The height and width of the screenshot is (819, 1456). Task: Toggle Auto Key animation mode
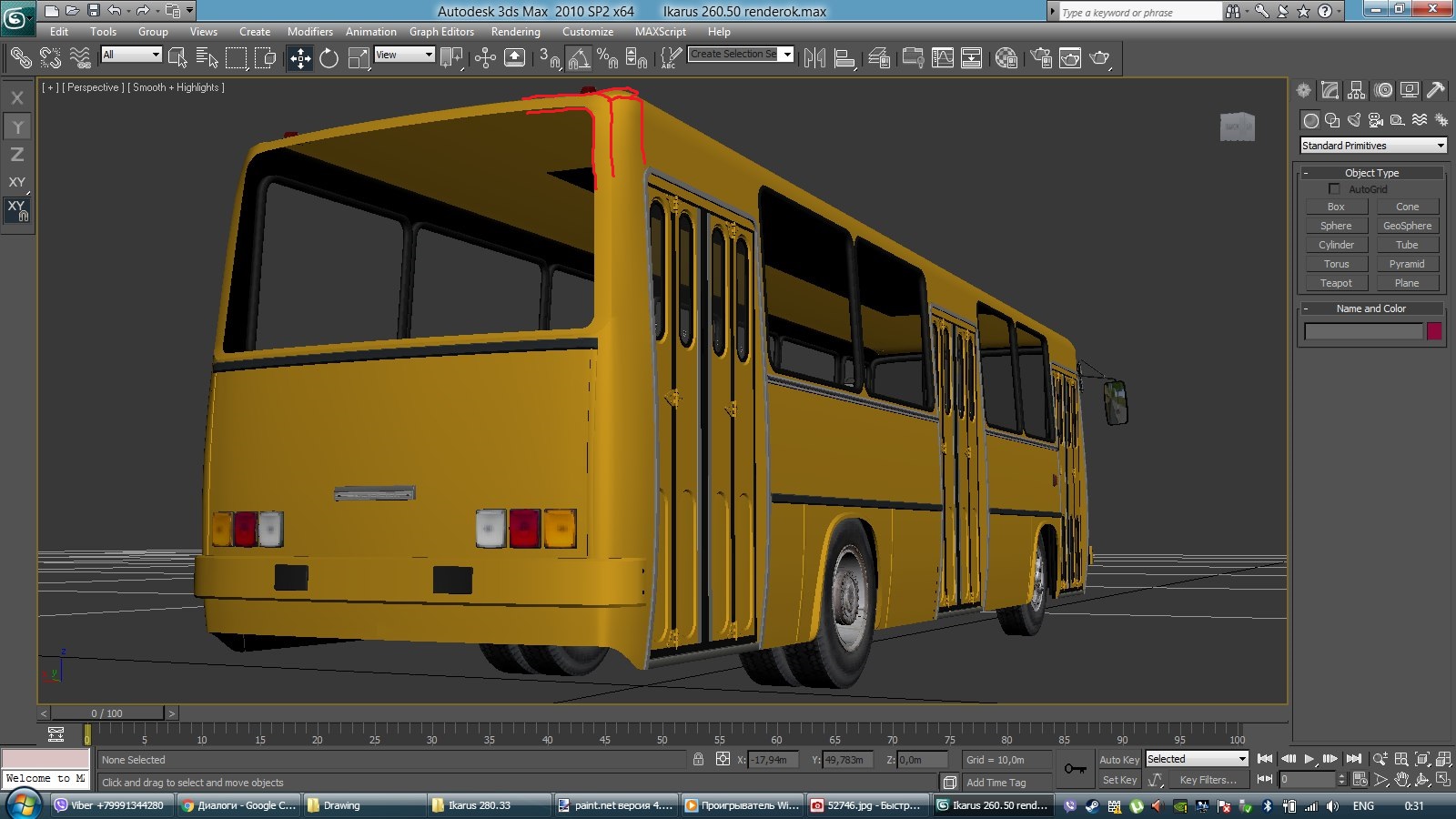click(x=1118, y=760)
